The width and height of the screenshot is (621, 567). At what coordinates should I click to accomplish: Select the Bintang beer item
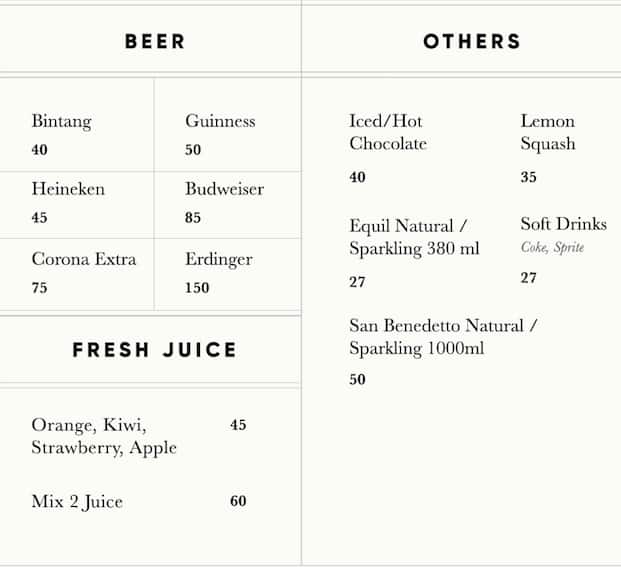61,121
